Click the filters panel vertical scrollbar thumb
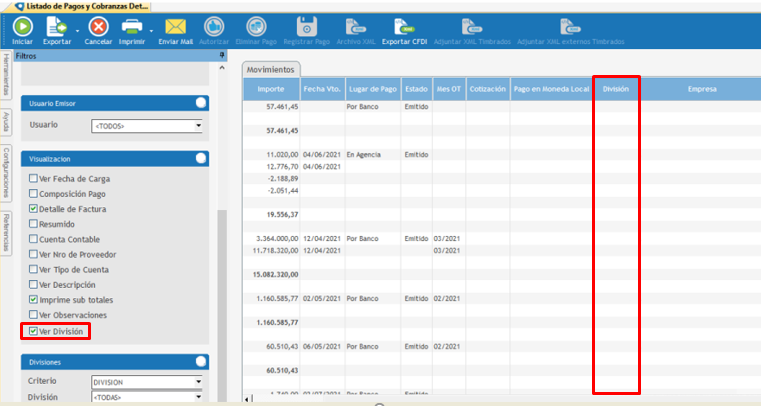 pyautogui.click(x=222, y=306)
